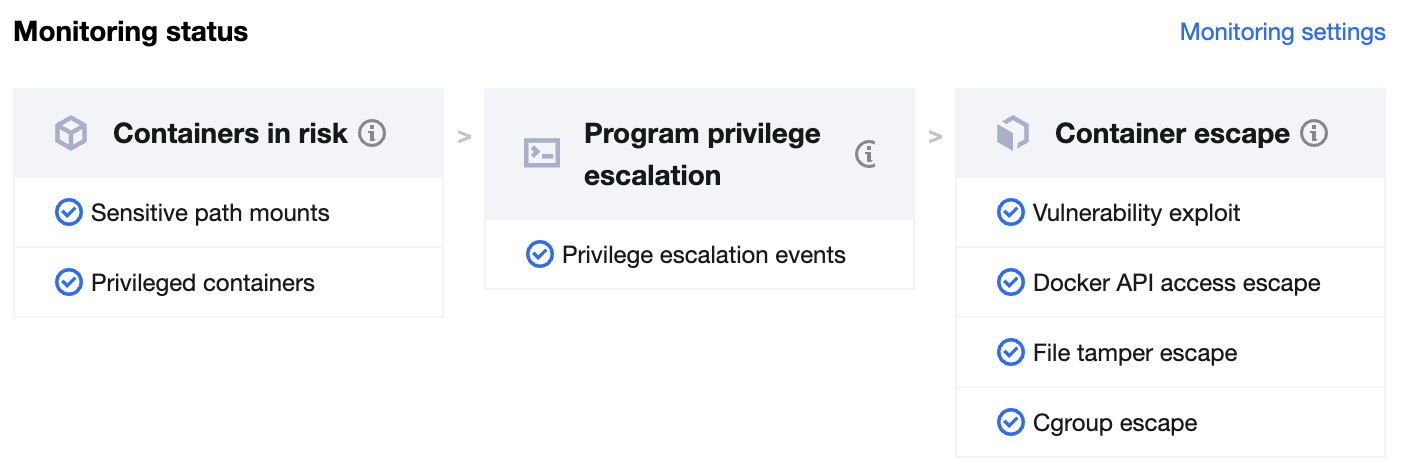Toggle the Docker API access escape check
Screen dimensions: 1404x462
1010,283
